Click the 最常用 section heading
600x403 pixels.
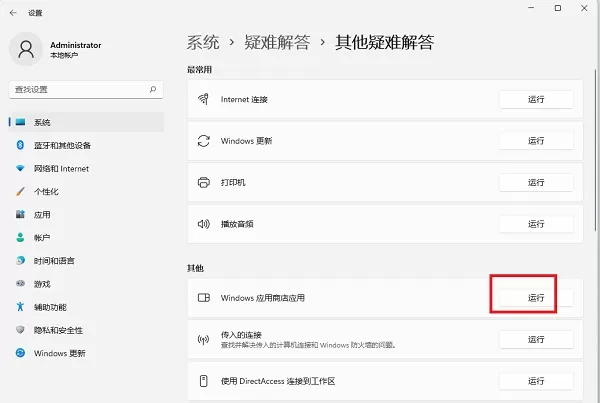199,70
